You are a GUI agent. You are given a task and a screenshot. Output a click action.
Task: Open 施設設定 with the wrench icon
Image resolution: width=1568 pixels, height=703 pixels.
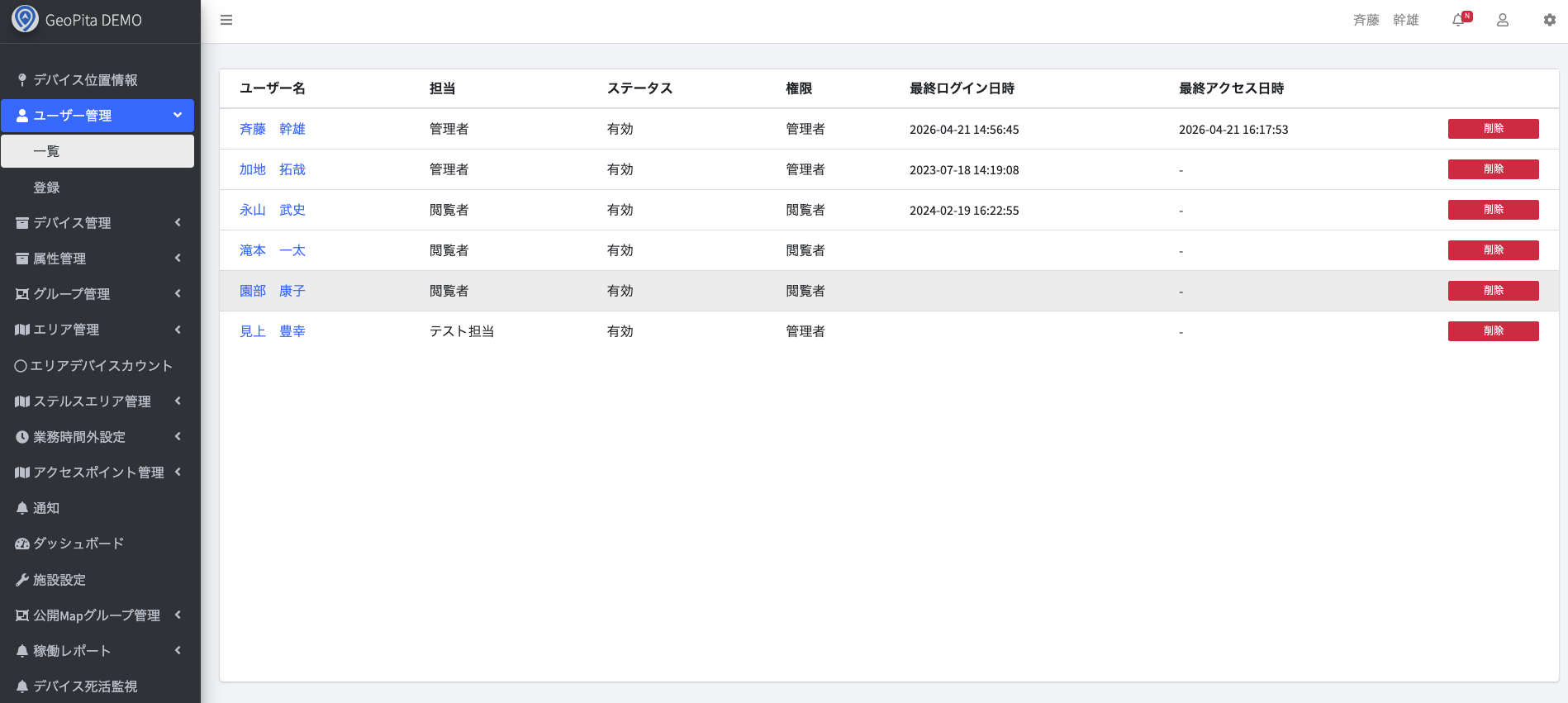pyautogui.click(x=59, y=580)
